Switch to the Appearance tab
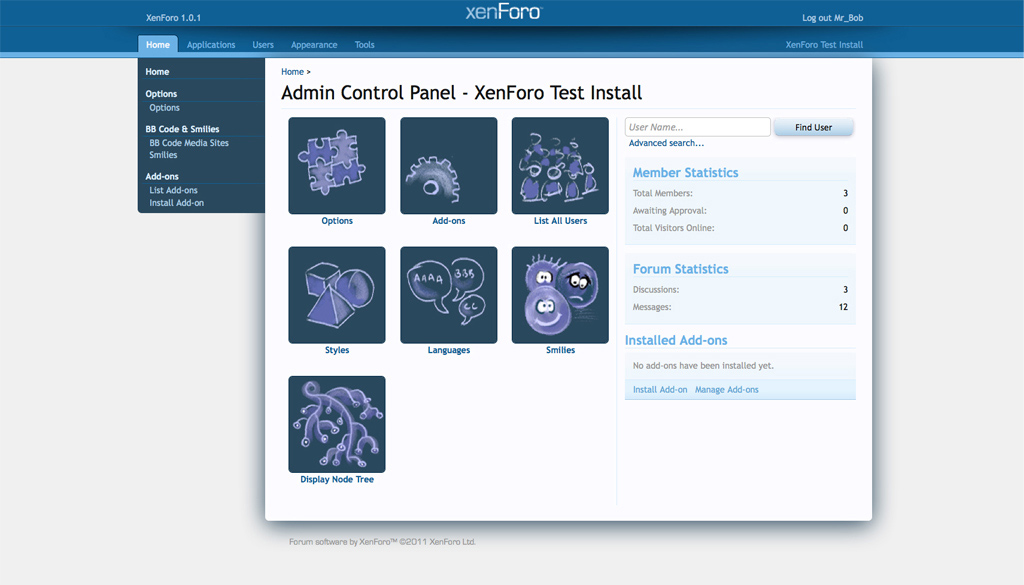The width and height of the screenshot is (1024, 585). pyautogui.click(x=314, y=45)
